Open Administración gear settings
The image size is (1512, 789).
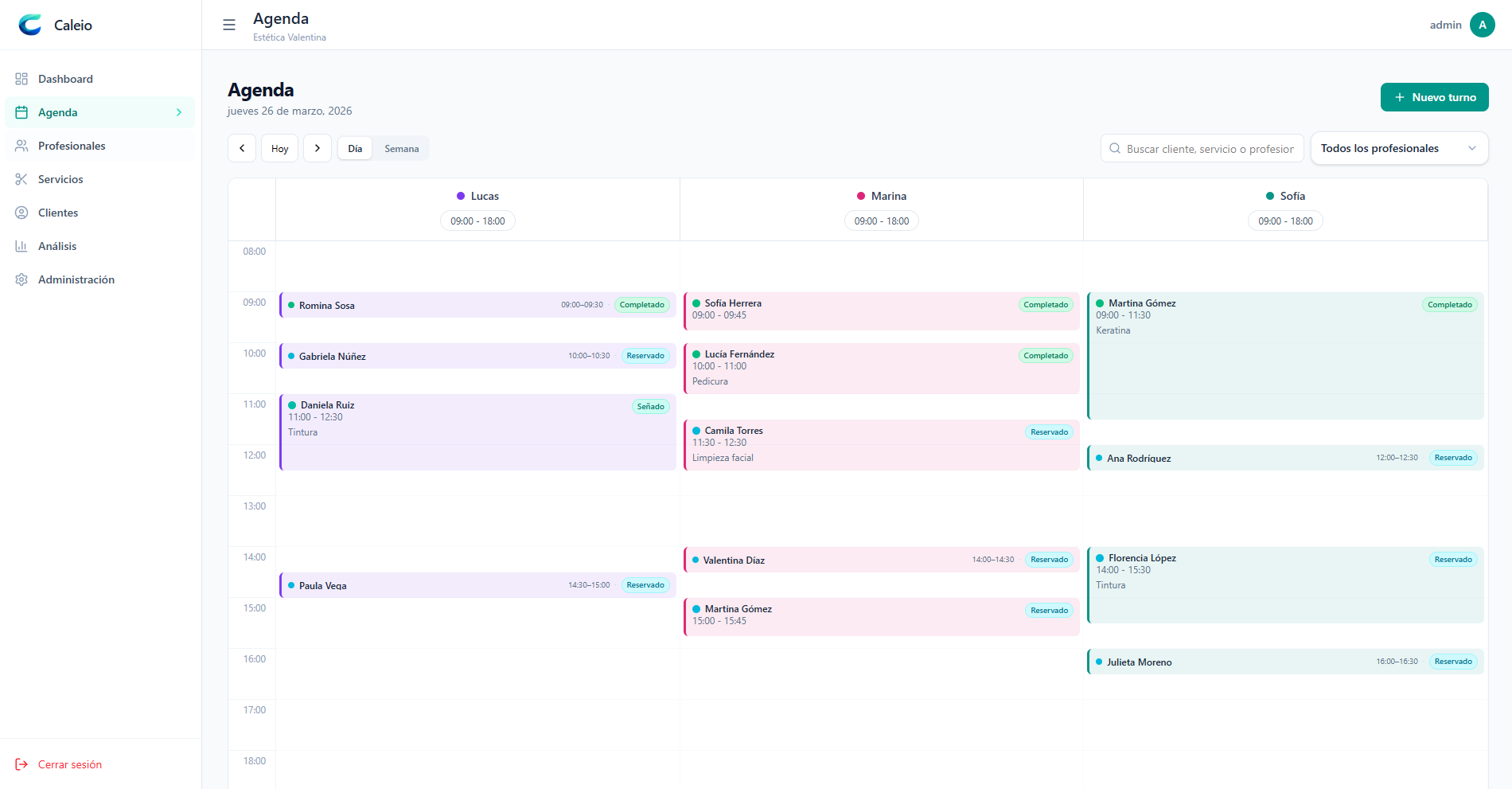pyautogui.click(x=21, y=279)
